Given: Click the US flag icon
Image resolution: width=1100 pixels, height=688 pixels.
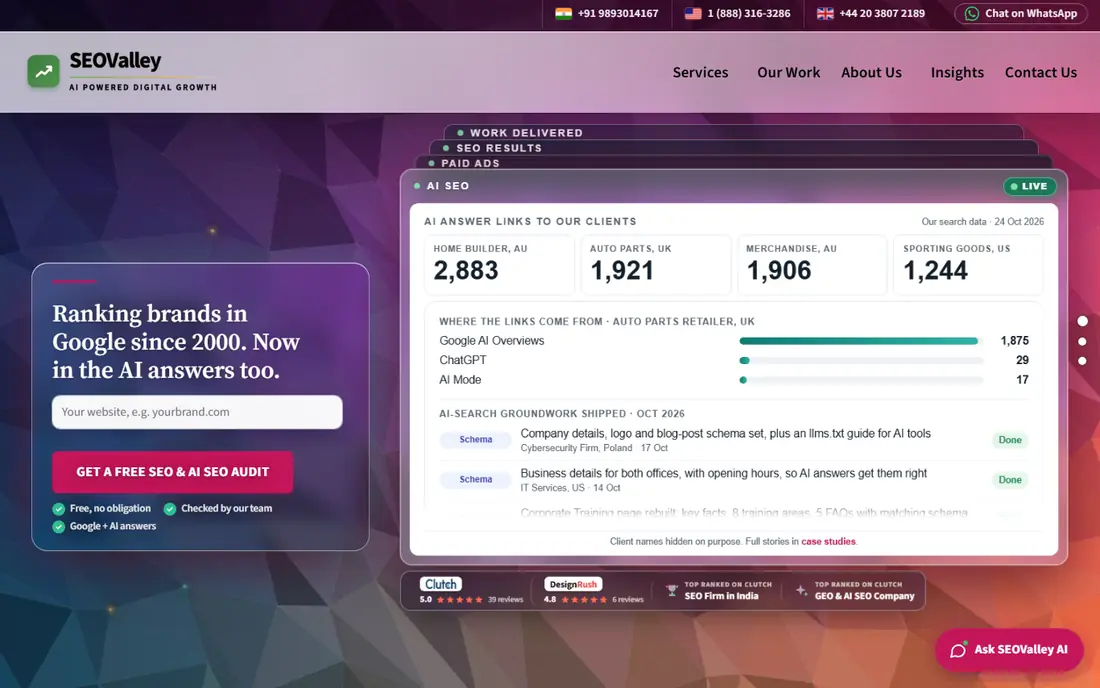Looking at the screenshot, I should coord(693,13).
